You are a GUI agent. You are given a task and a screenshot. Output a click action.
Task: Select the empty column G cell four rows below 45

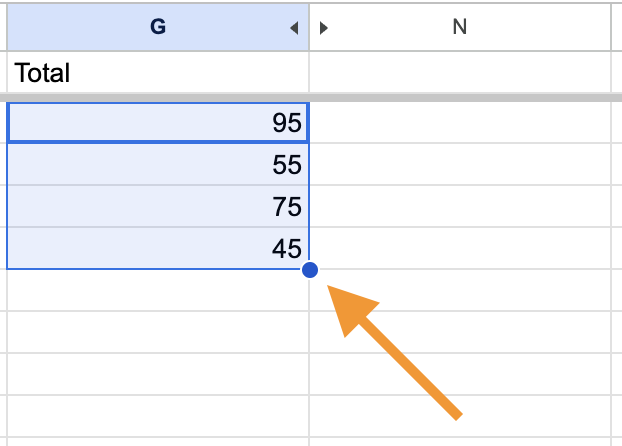[157, 413]
